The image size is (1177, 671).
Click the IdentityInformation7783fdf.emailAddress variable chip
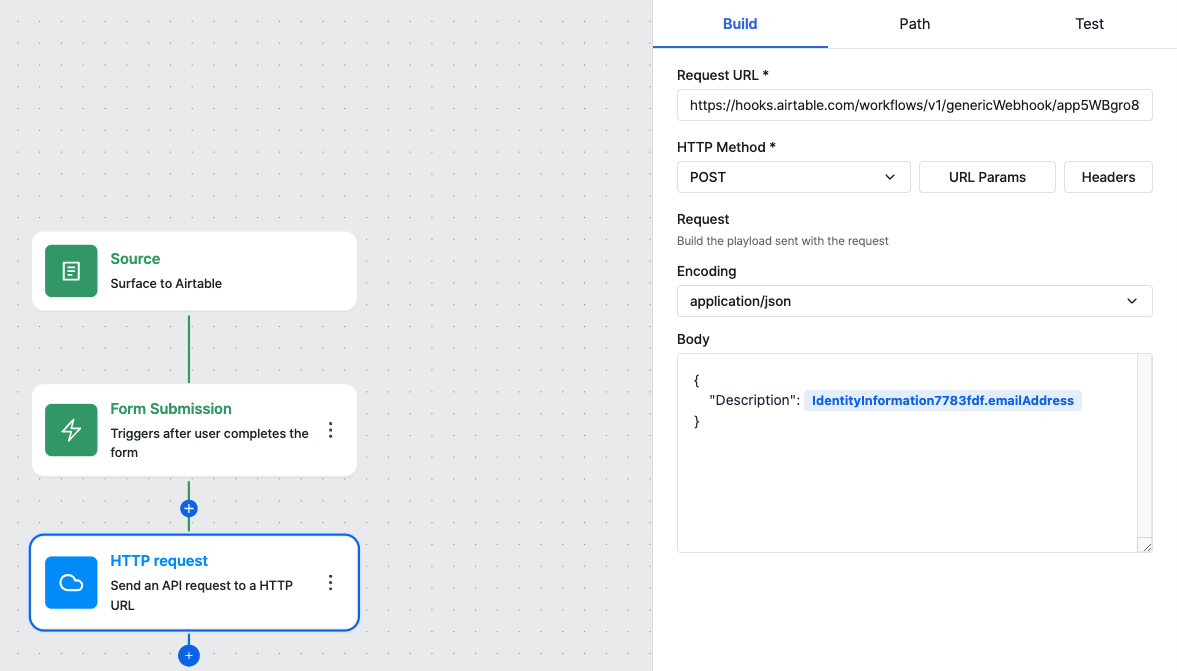pyautogui.click(x=943, y=401)
